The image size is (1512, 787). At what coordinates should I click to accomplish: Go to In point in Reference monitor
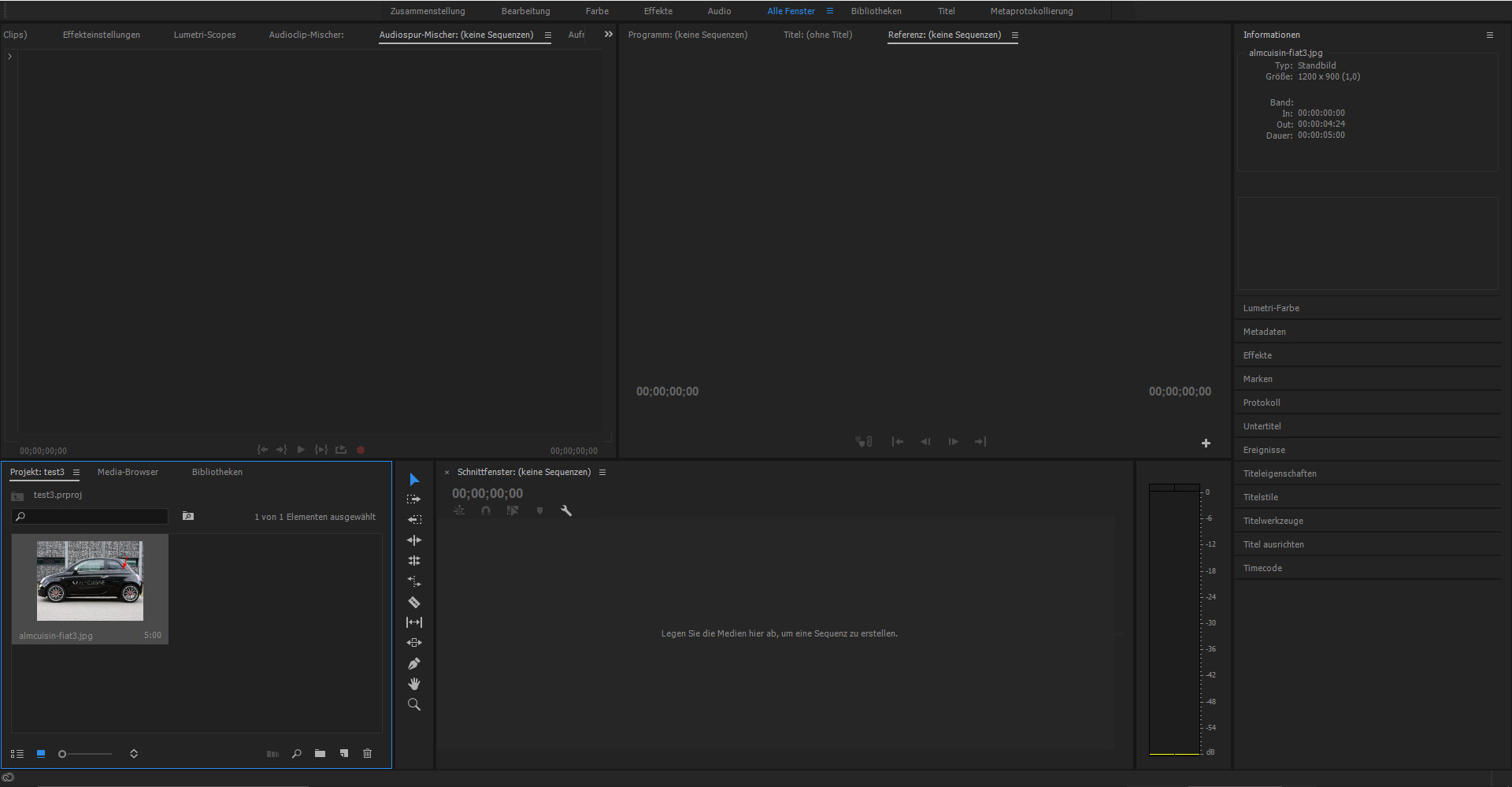(898, 442)
